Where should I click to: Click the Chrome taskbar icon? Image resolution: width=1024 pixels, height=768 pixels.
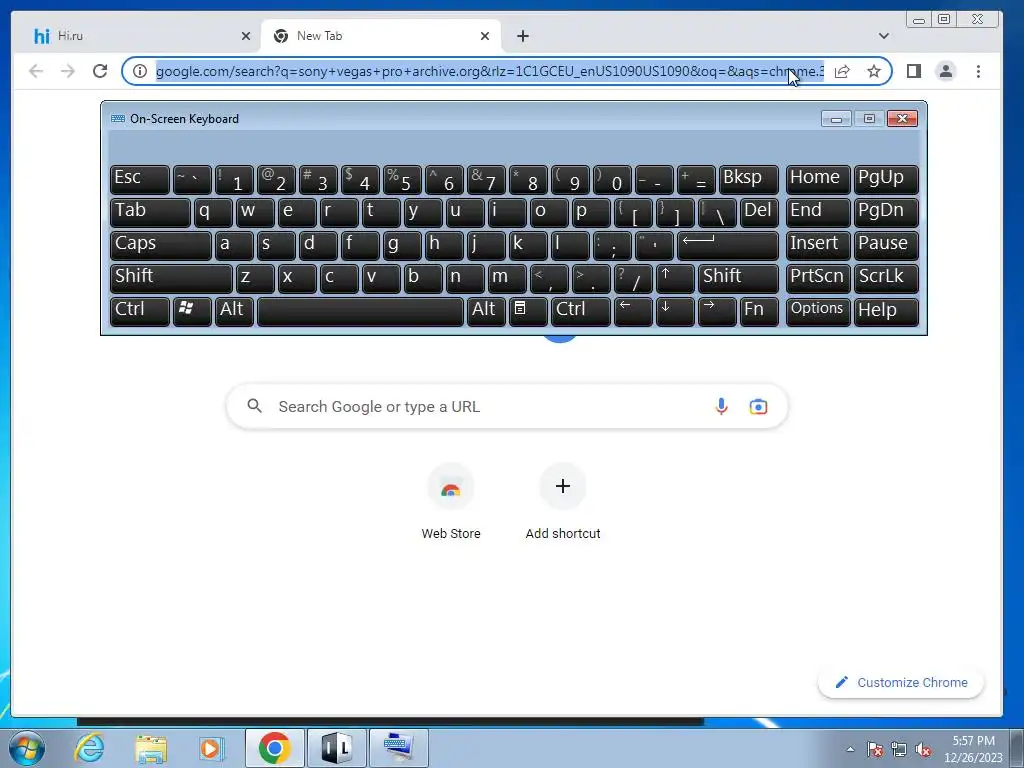tap(274, 748)
